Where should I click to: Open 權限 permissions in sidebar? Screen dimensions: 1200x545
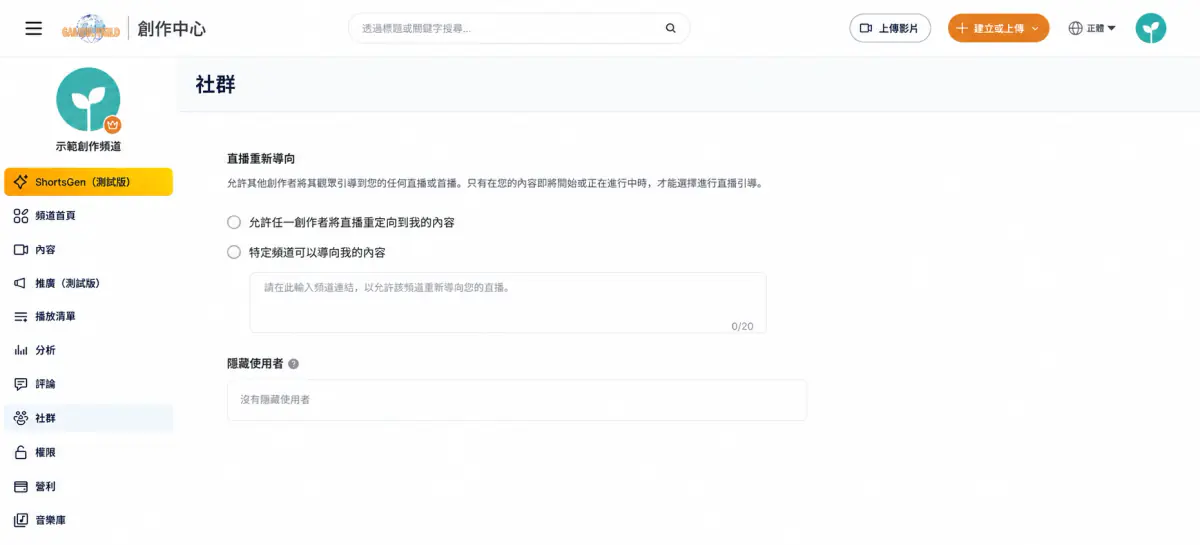click(88, 452)
